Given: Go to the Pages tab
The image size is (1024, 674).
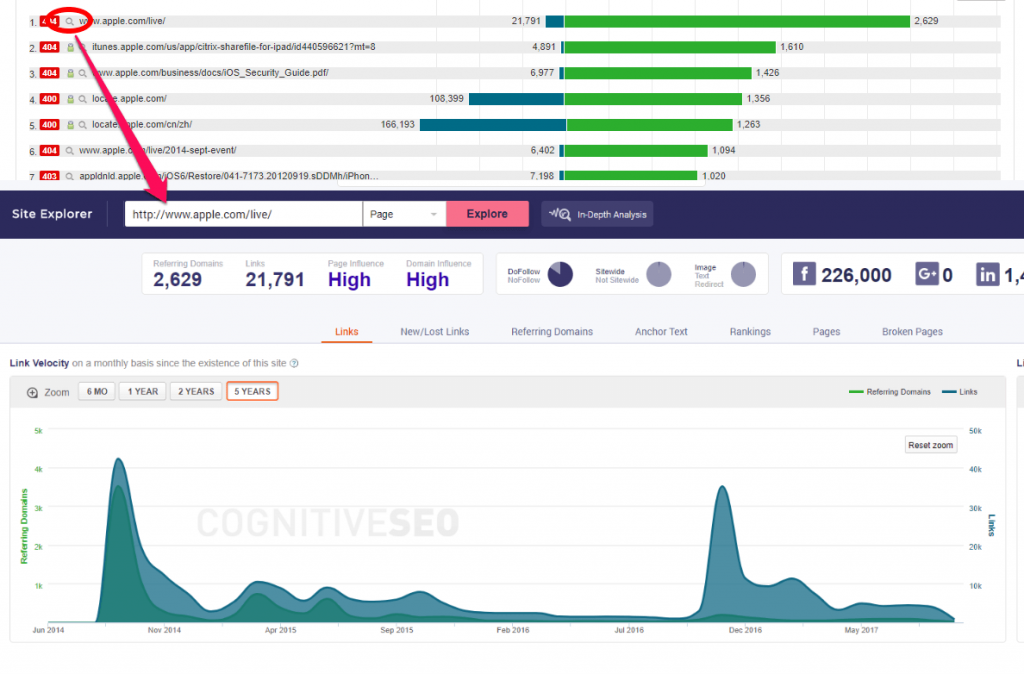Looking at the screenshot, I should tap(826, 332).
